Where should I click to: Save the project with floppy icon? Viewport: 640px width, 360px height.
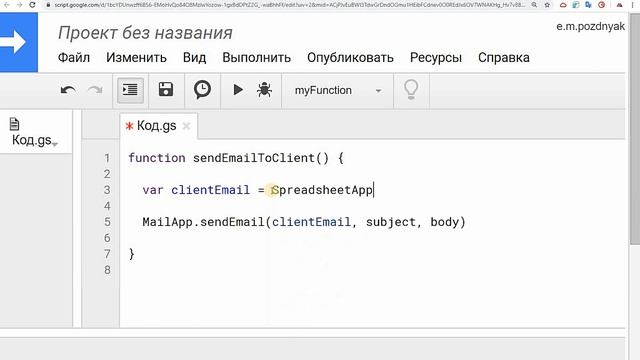click(166, 89)
